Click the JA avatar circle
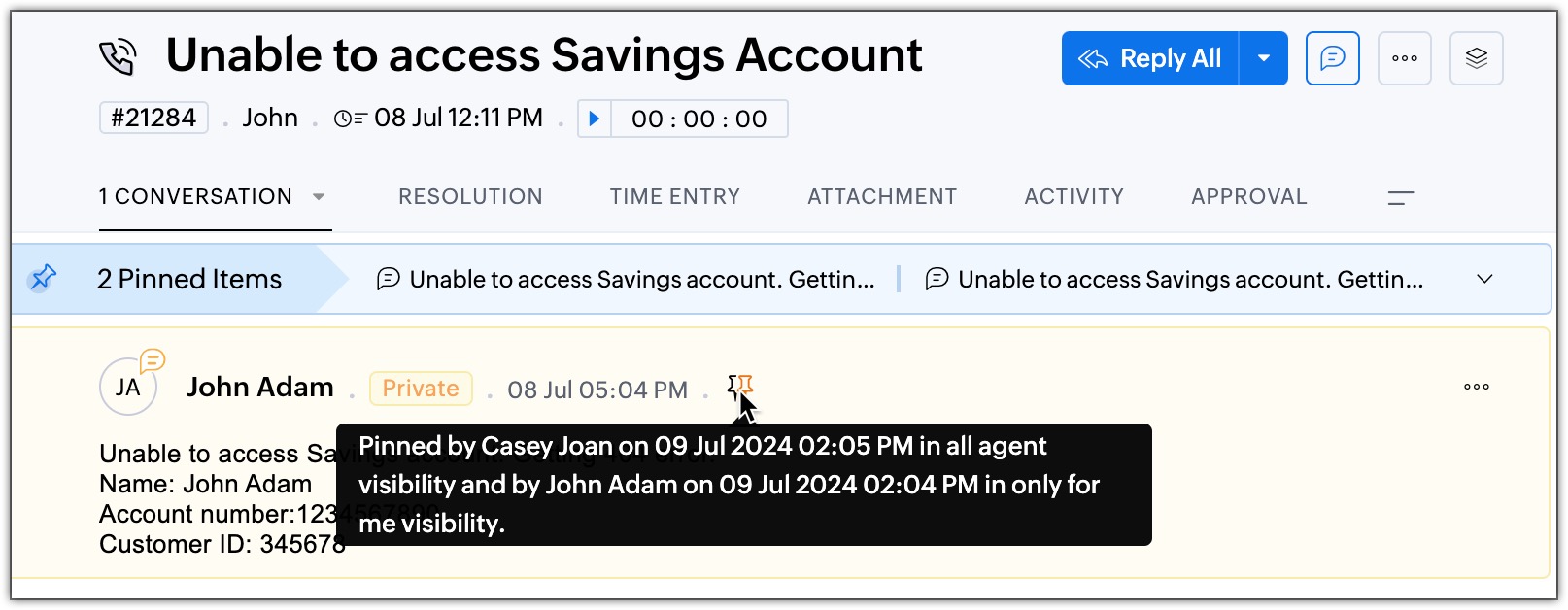Image resolution: width=1568 pixels, height=610 pixels. [128, 387]
